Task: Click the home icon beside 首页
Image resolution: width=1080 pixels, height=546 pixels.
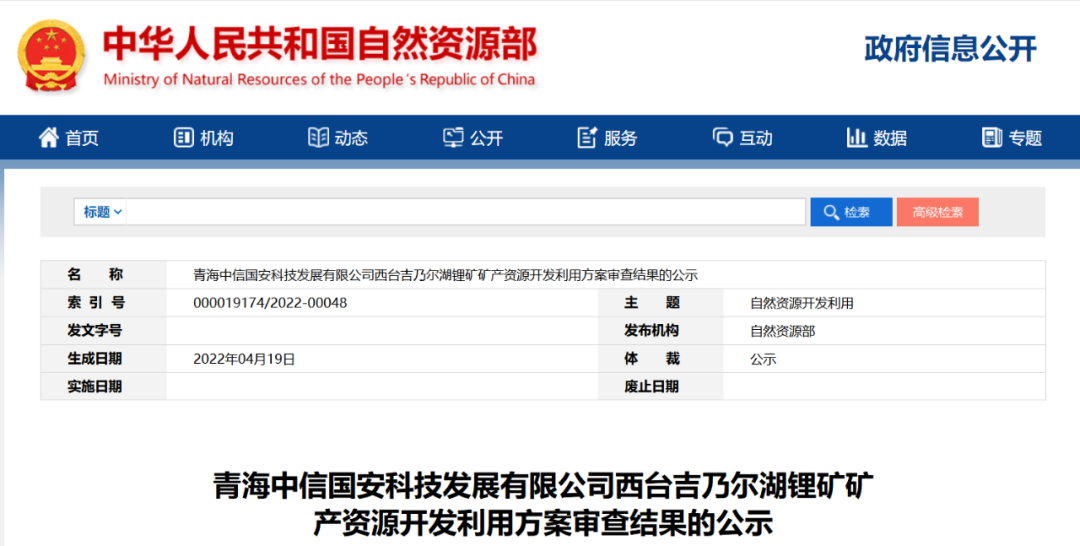Action: (x=48, y=138)
